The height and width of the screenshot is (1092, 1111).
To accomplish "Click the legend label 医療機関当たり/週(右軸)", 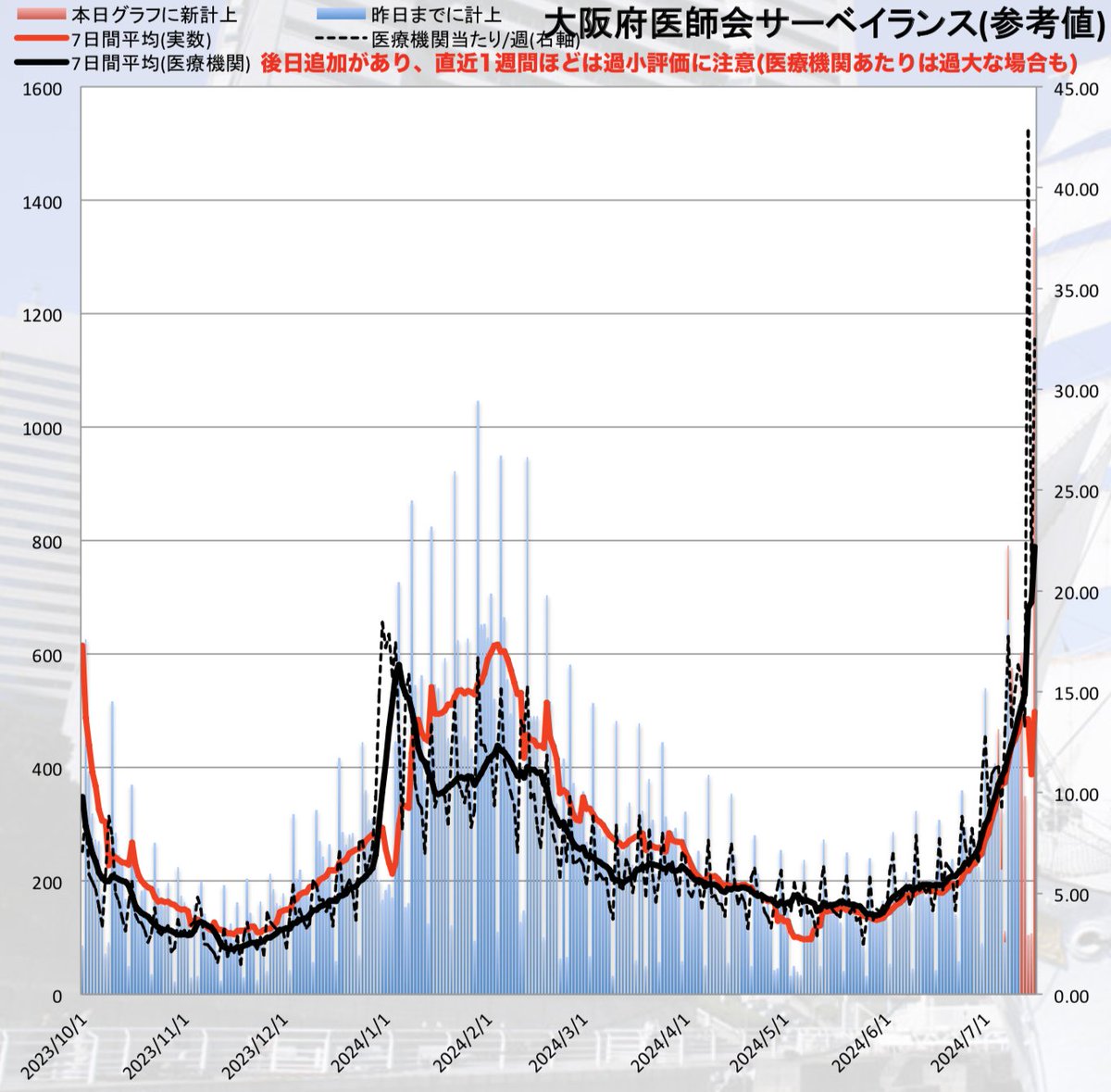I will pyautogui.click(x=474, y=40).
